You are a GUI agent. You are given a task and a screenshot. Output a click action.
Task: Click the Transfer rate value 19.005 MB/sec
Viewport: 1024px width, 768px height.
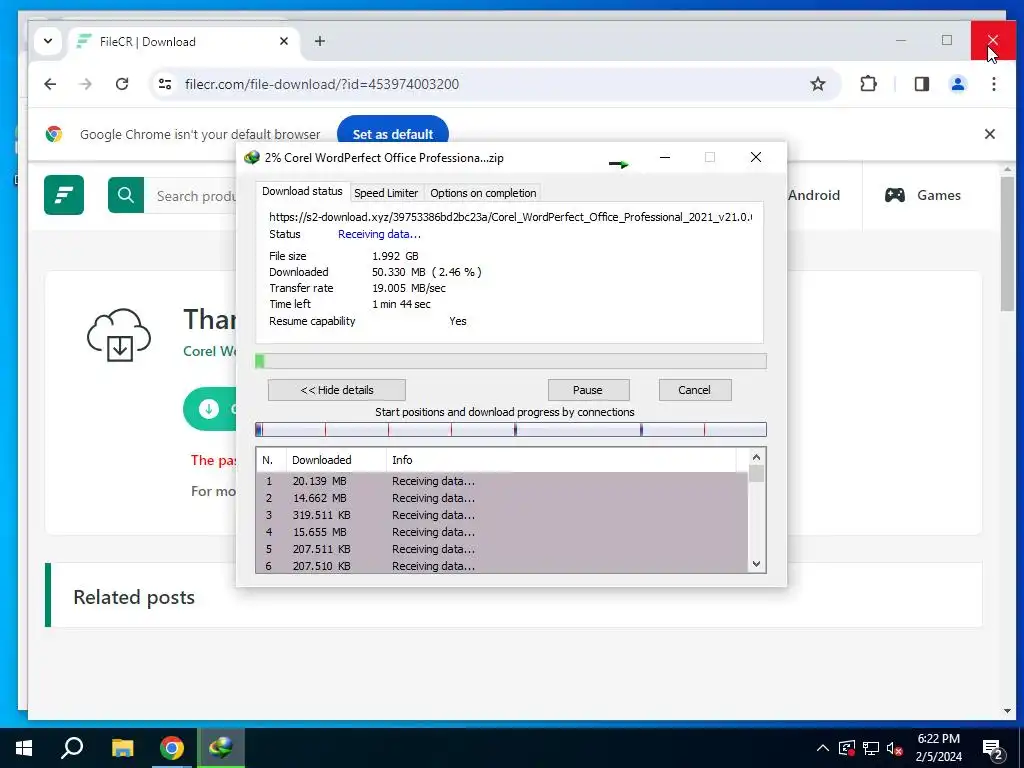point(409,288)
